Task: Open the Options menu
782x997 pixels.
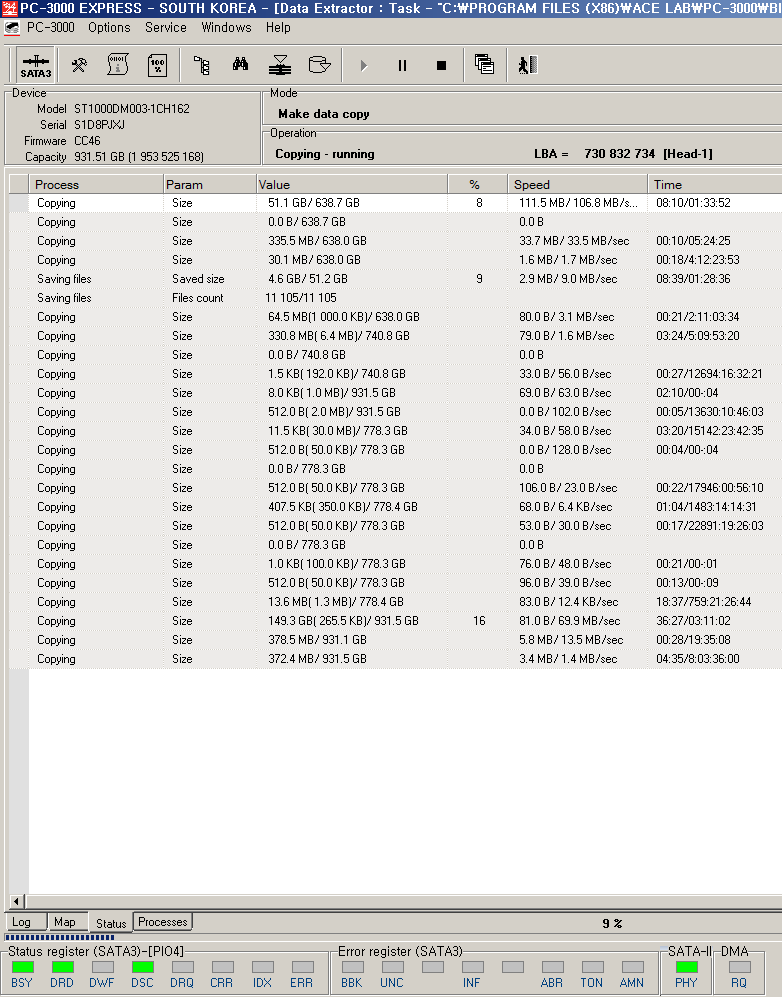Action: (x=109, y=27)
